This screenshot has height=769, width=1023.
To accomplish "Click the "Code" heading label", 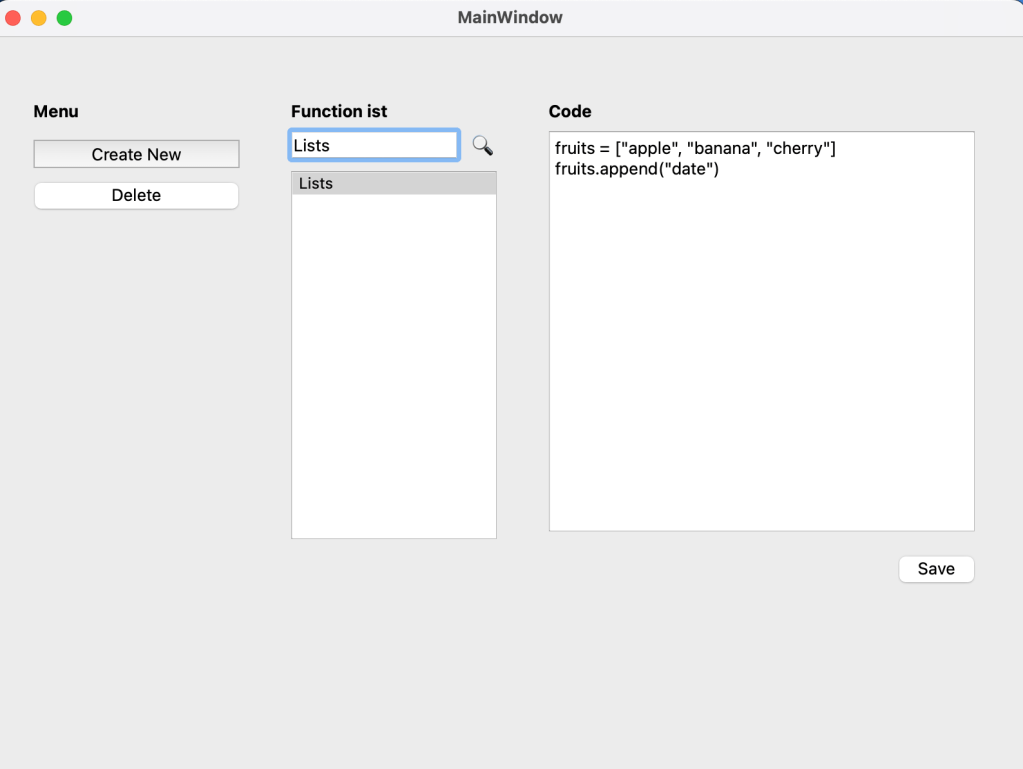I will (570, 112).
